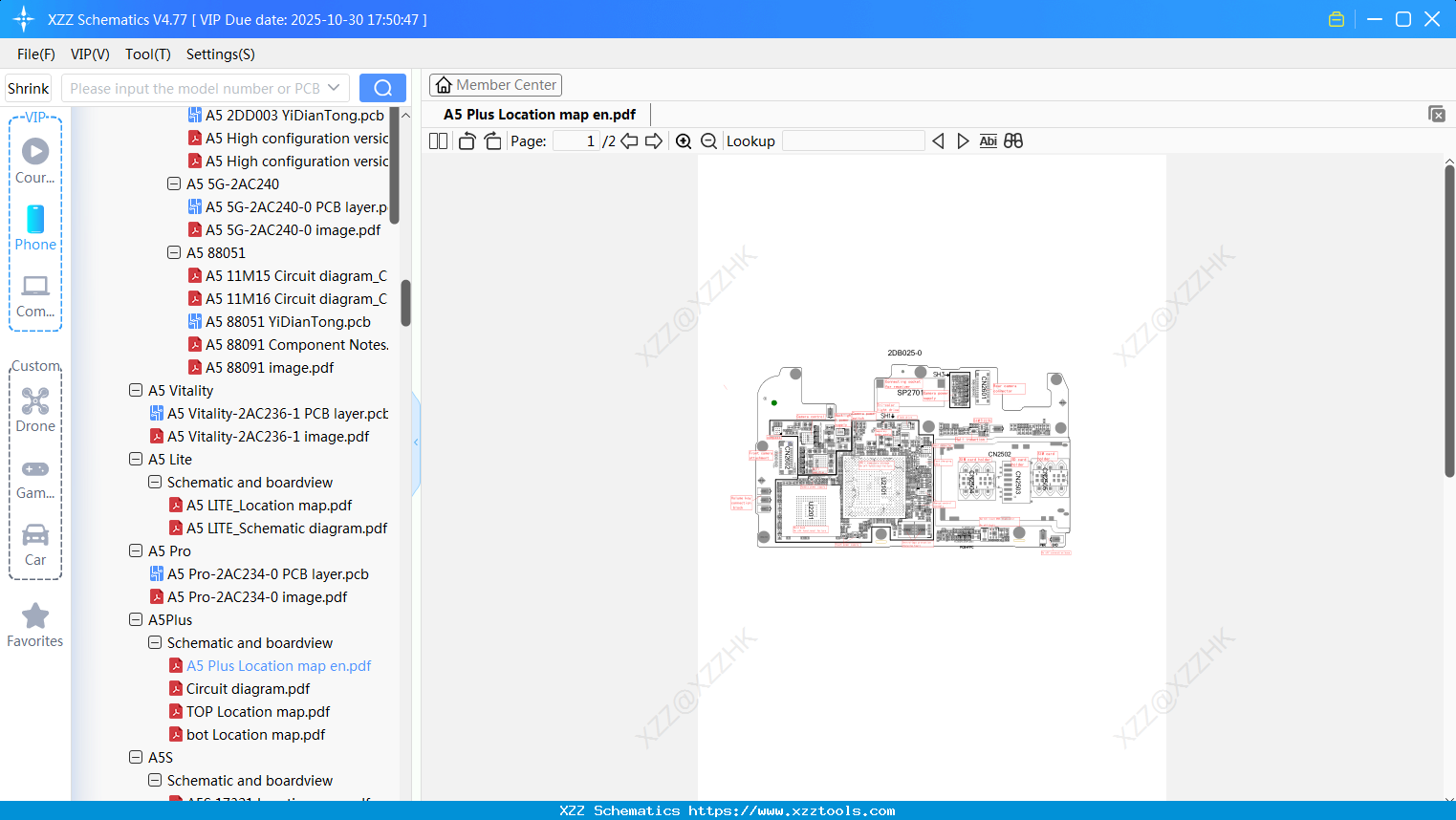Select the Game console category
This screenshot has width=1456, height=820.
point(35,478)
